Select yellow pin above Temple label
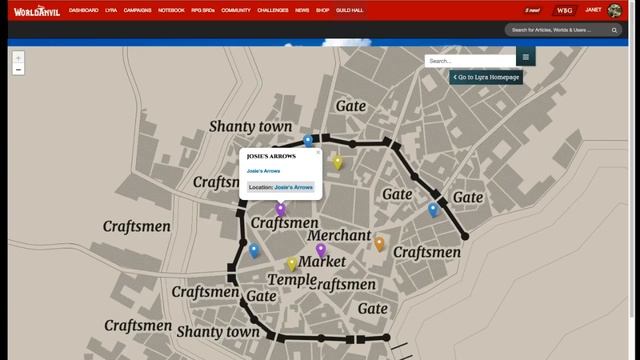Viewport: 640px width, 360px height. [292, 264]
